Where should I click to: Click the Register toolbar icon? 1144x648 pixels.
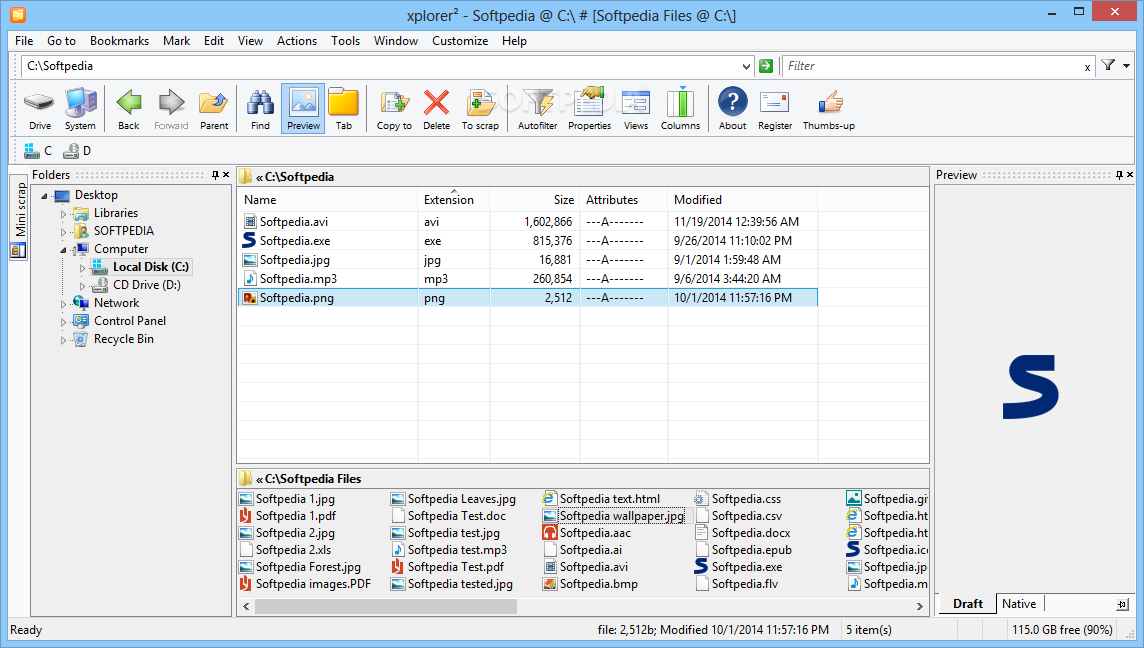(775, 109)
